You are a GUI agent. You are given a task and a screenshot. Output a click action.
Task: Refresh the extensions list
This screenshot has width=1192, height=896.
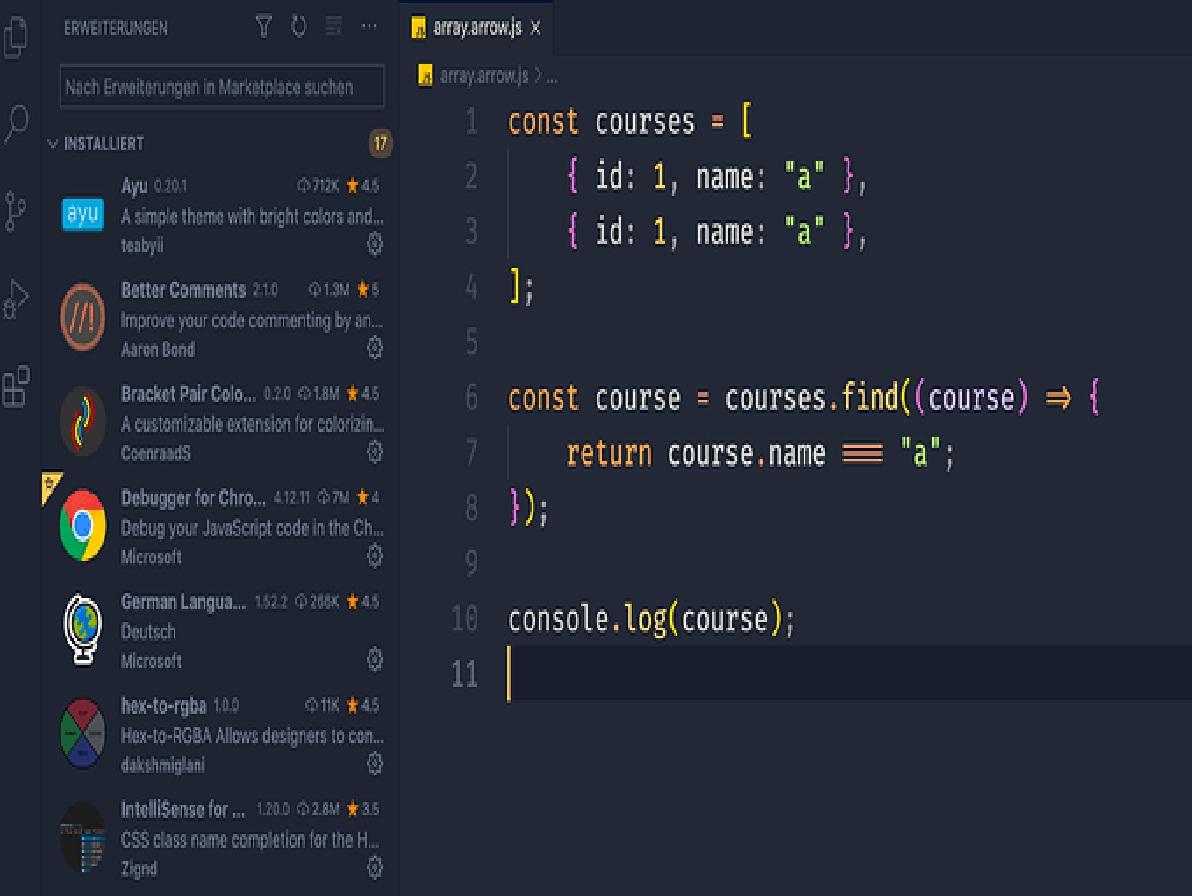298,27
